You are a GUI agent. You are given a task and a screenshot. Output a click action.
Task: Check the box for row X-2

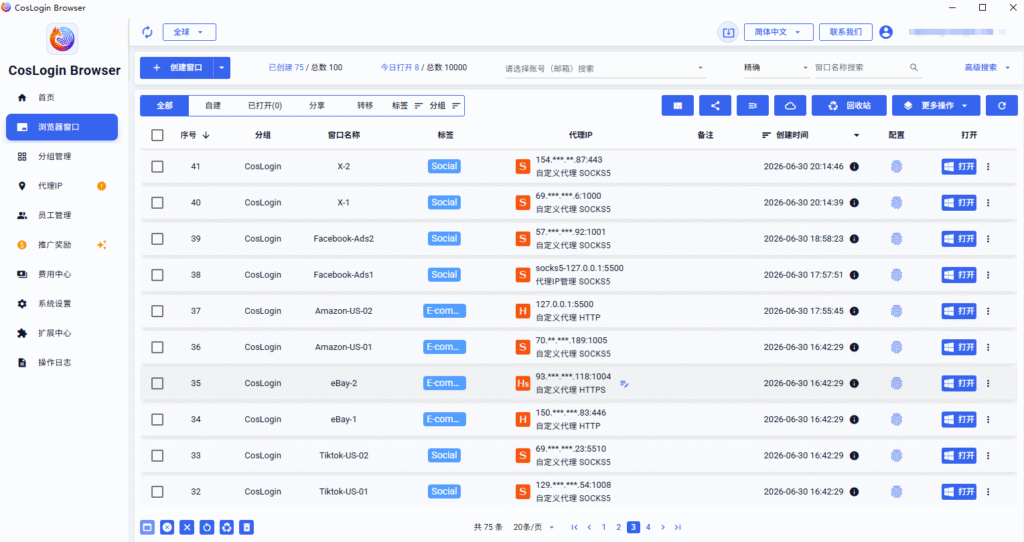(157, 167)
